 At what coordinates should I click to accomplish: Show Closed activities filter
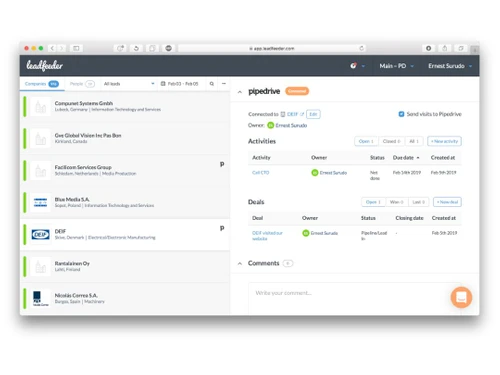391,141
